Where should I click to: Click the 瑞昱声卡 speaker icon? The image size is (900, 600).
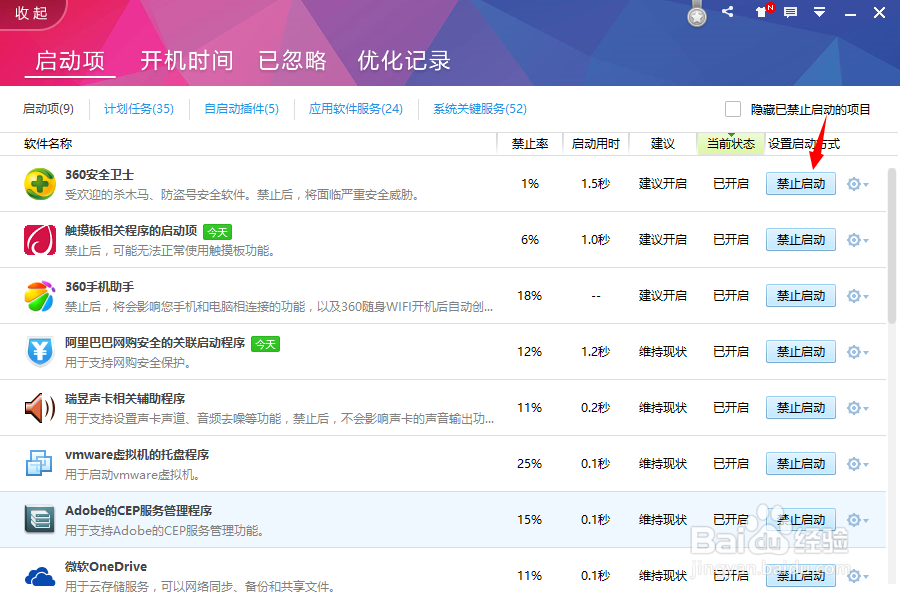tap(39, 408)
